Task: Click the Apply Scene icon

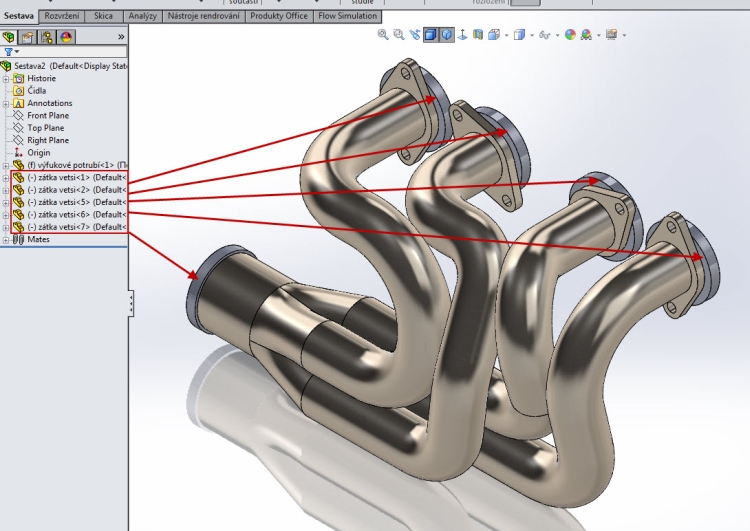Action: pyautogui.click(x=586, y=34)
